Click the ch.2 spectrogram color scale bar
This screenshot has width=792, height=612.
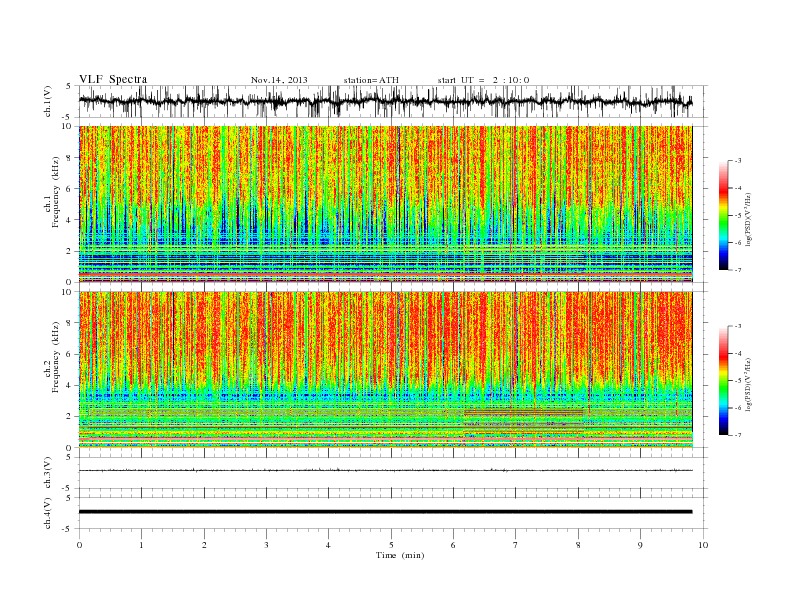723,381
